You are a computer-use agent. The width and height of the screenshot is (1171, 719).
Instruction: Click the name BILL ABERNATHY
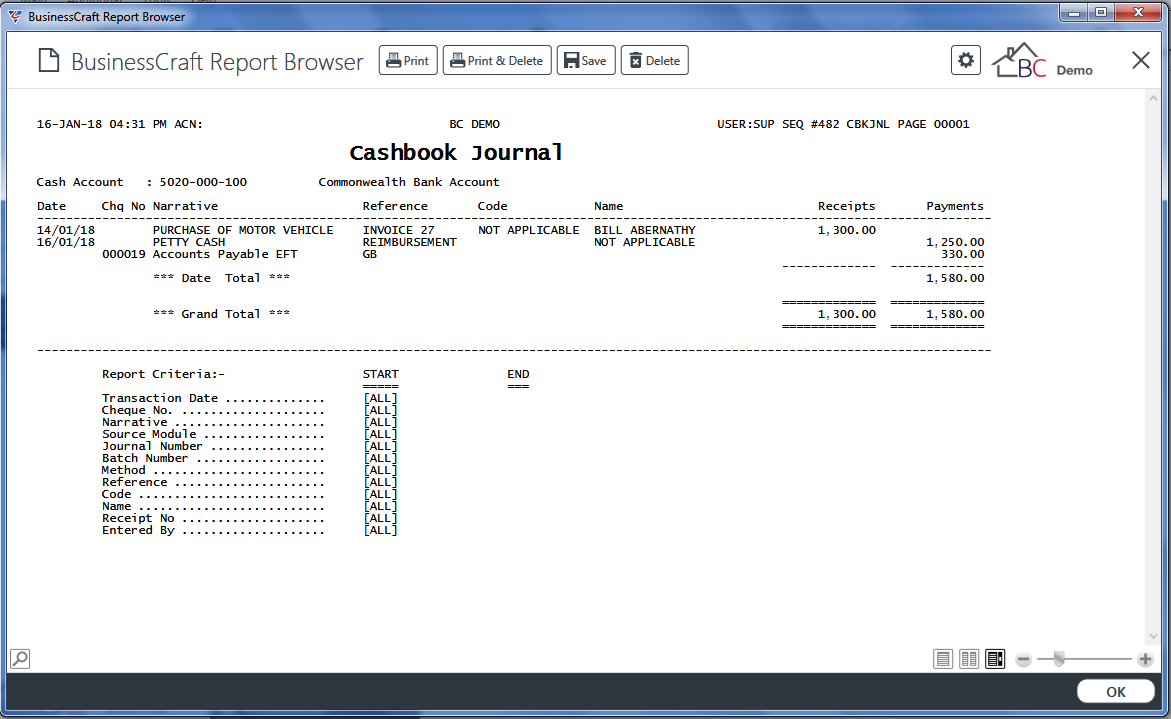click(644, 230)
